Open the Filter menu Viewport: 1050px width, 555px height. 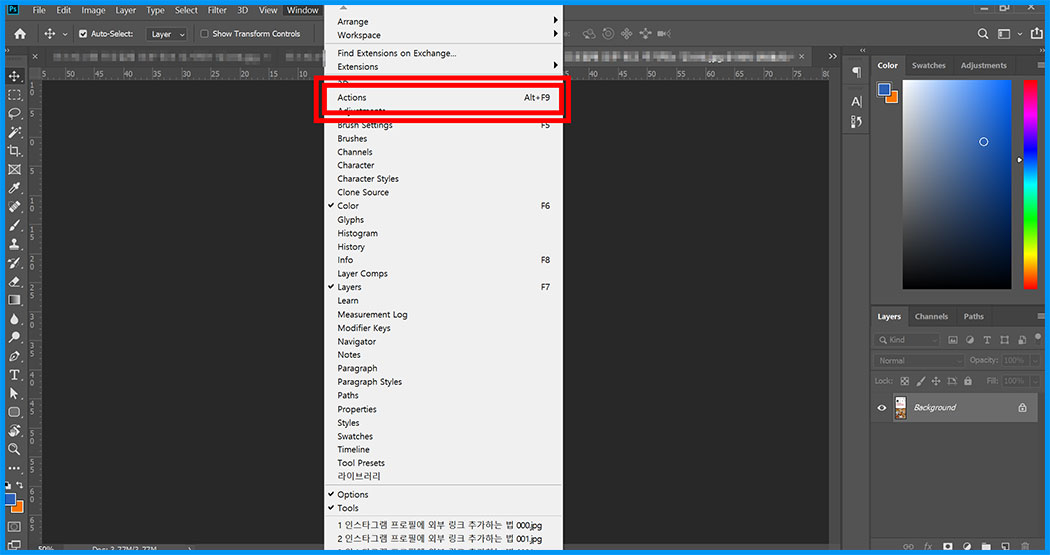point(217,10)
